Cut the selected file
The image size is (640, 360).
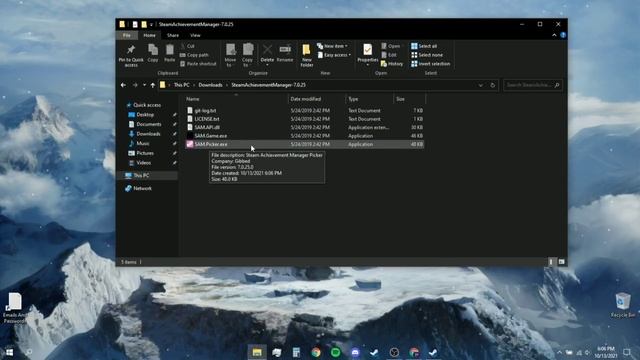[x=188, y=46]
